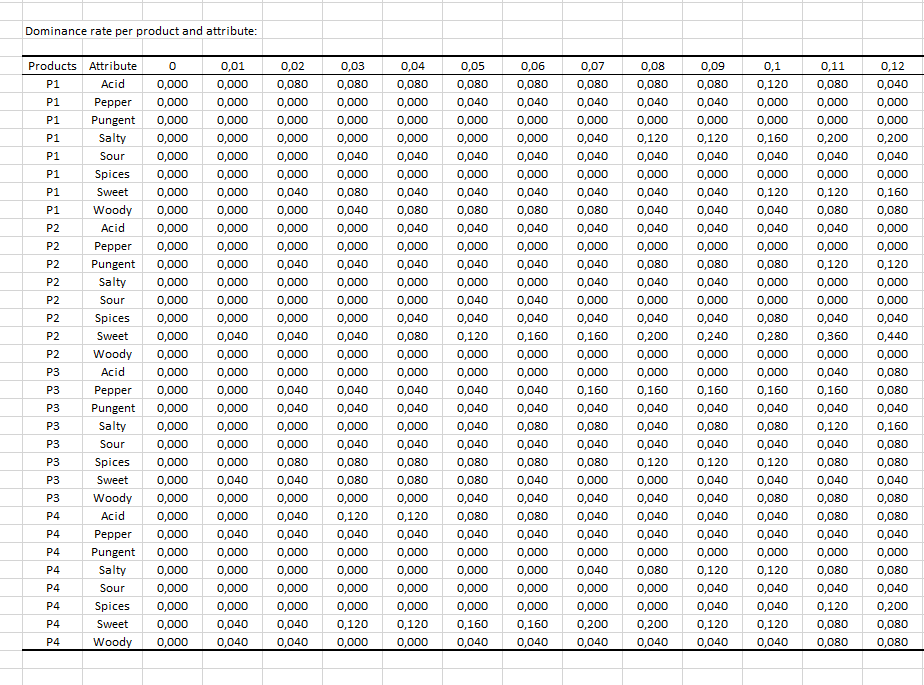Pick the 0,240 cell in P2 Sweet row
The image size is (924, 685).
(x=712, y=336)
